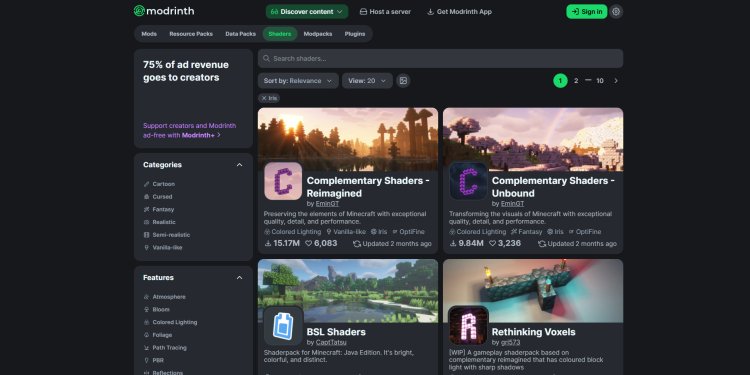Enable the Path Tracing feature filter
The image size is (750, 375).
coord(165,348)
